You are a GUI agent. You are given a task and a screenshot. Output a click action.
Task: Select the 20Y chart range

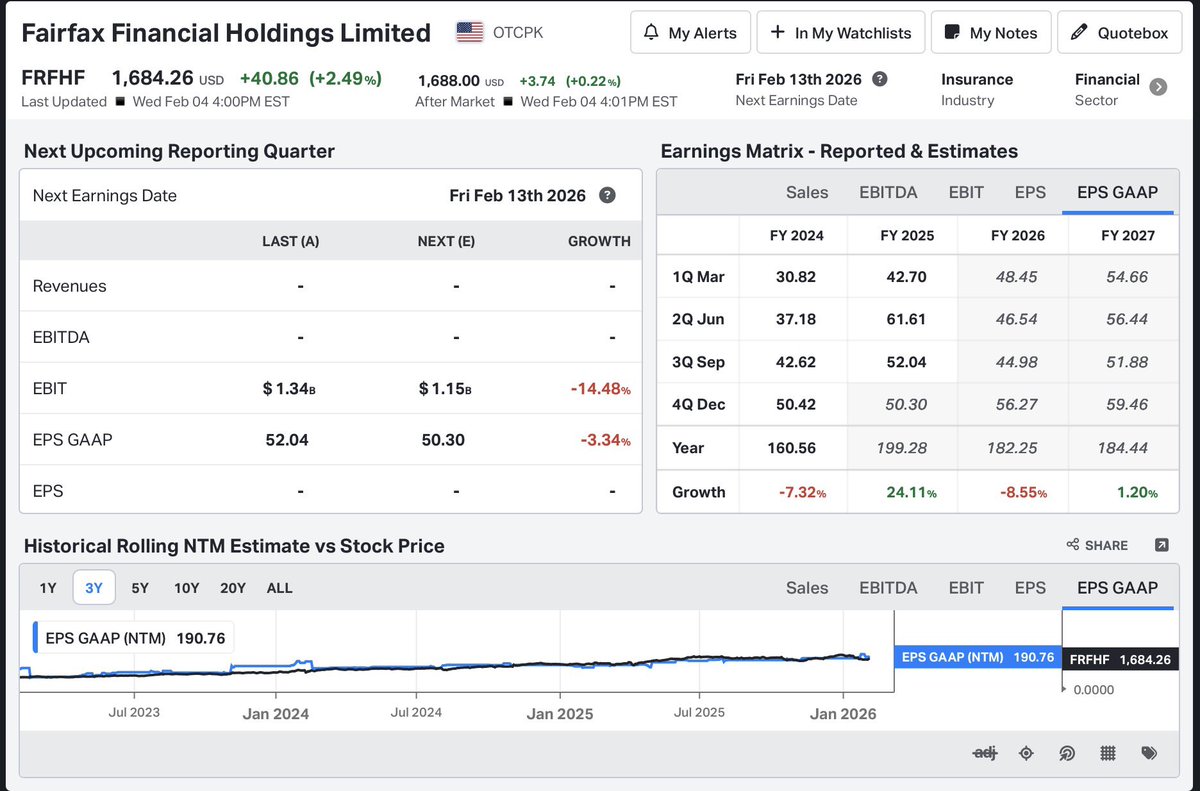click(233, 588)
